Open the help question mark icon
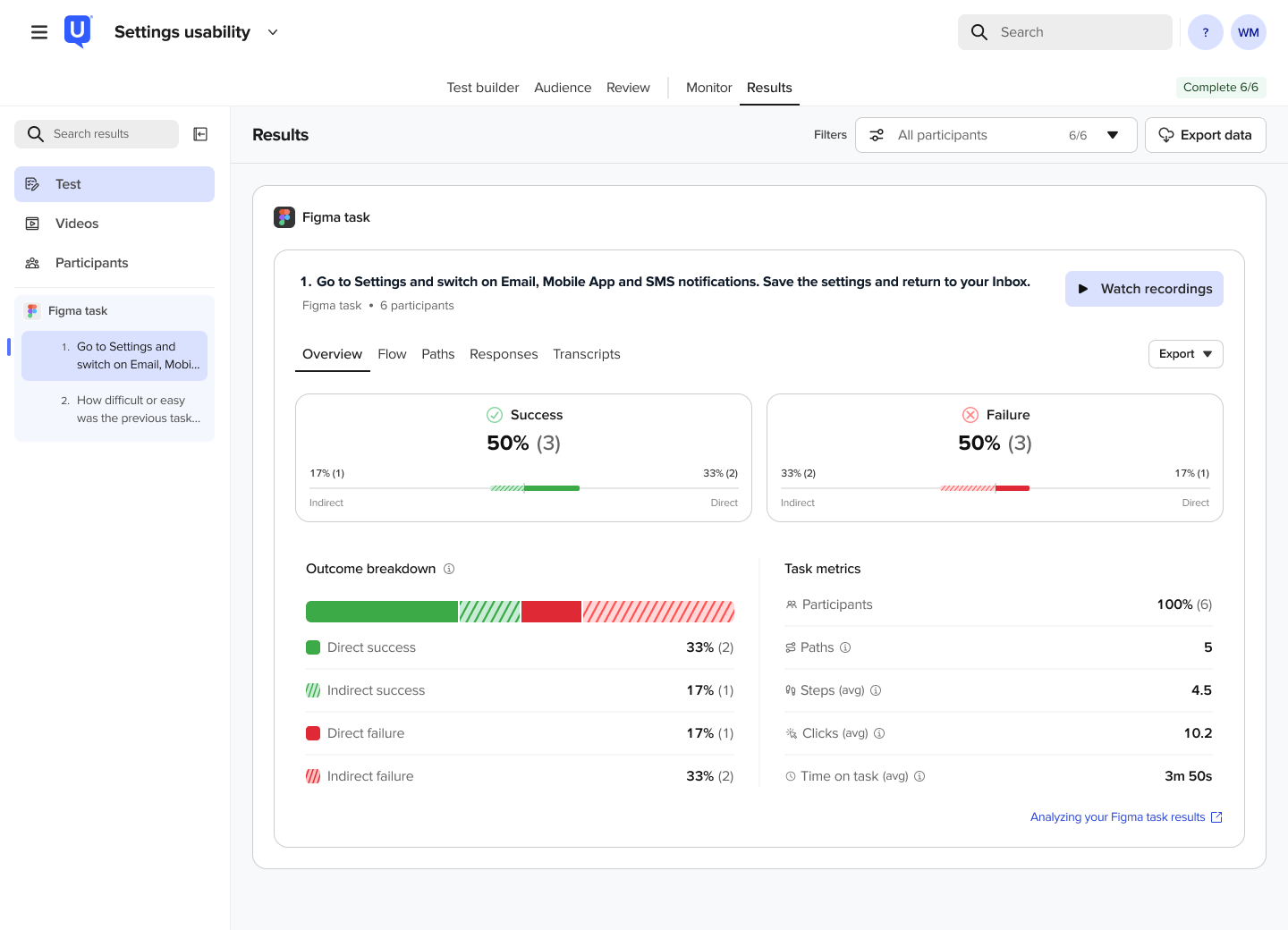Viewport: 1288px width, 930px height. pyautogui.click(x=1206, y=32)
